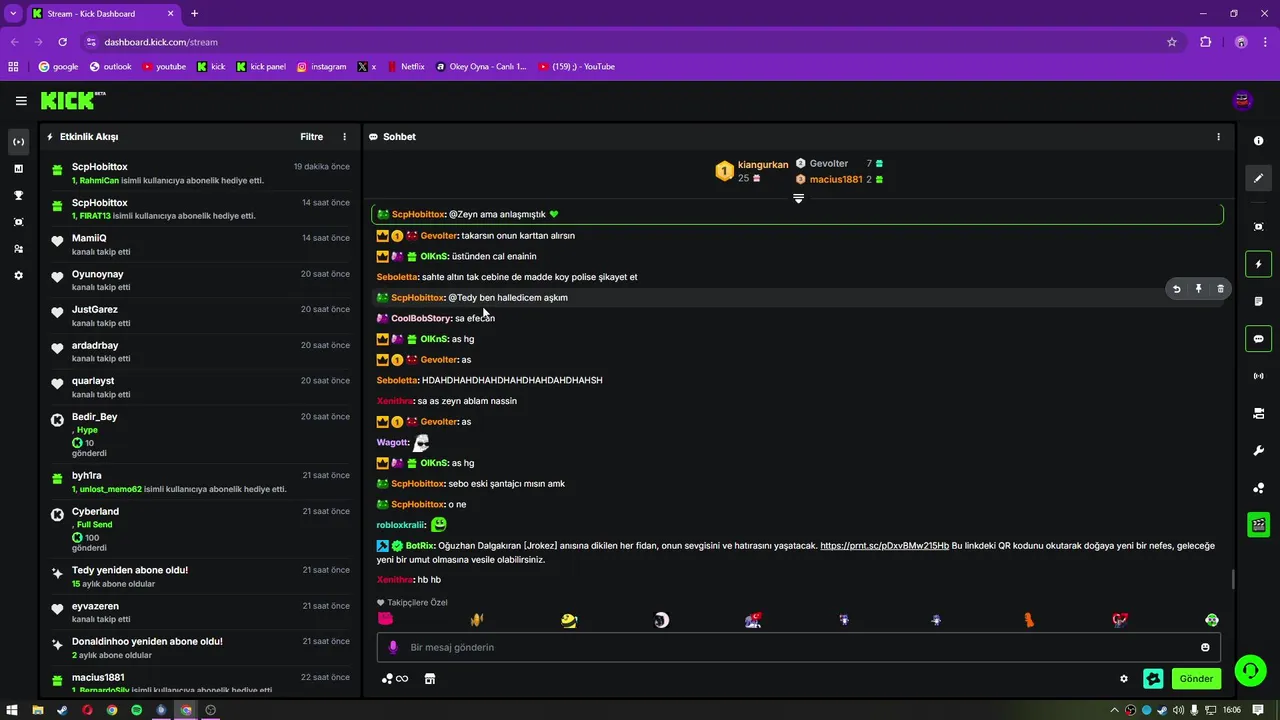
Task: Select 'Tedy yeniden abone oldu!' event
Action: (201, 576)
